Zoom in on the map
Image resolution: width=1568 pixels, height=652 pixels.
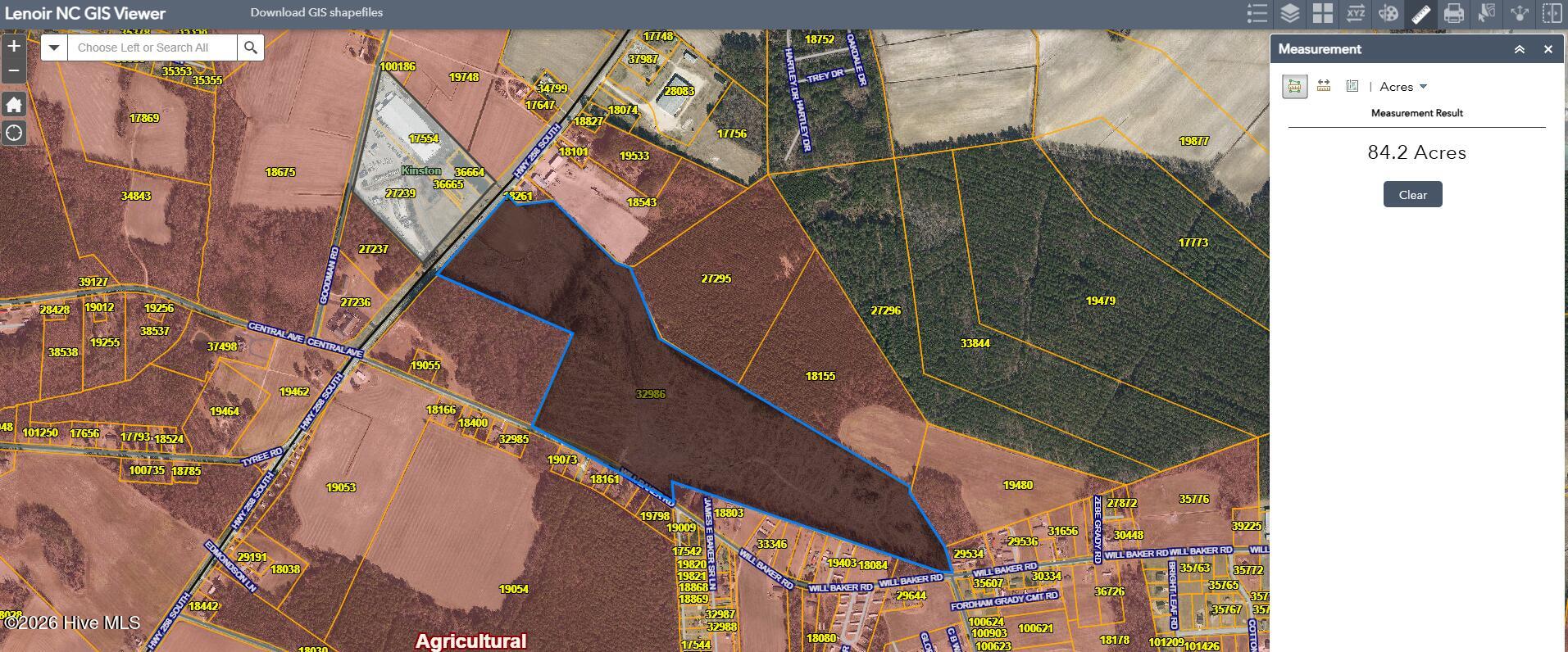(x=14, y=47)
